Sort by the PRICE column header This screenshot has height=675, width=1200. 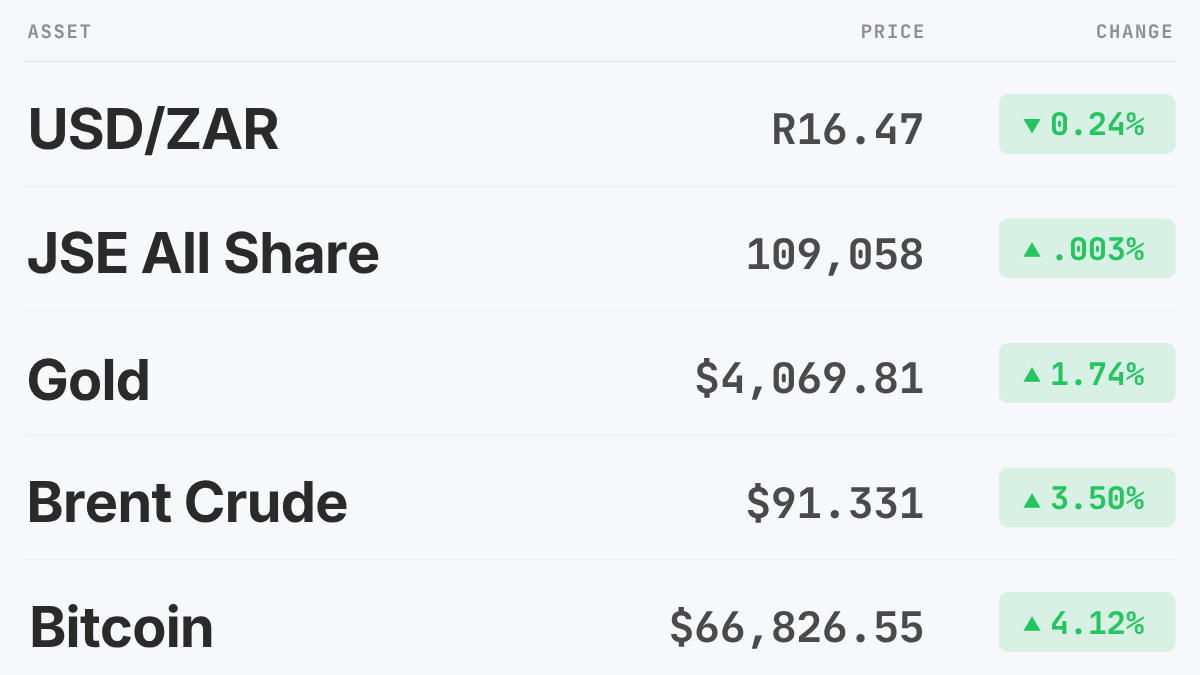(893, 32)
